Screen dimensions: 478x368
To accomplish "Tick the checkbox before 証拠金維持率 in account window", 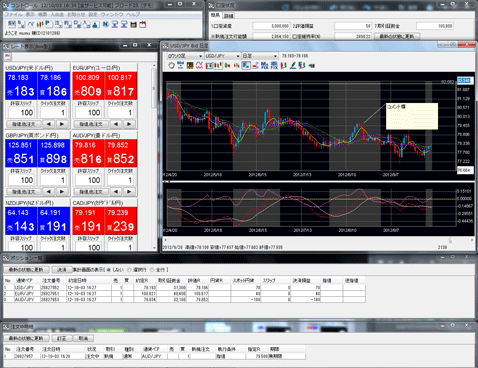I will click(x=295, y=36).
